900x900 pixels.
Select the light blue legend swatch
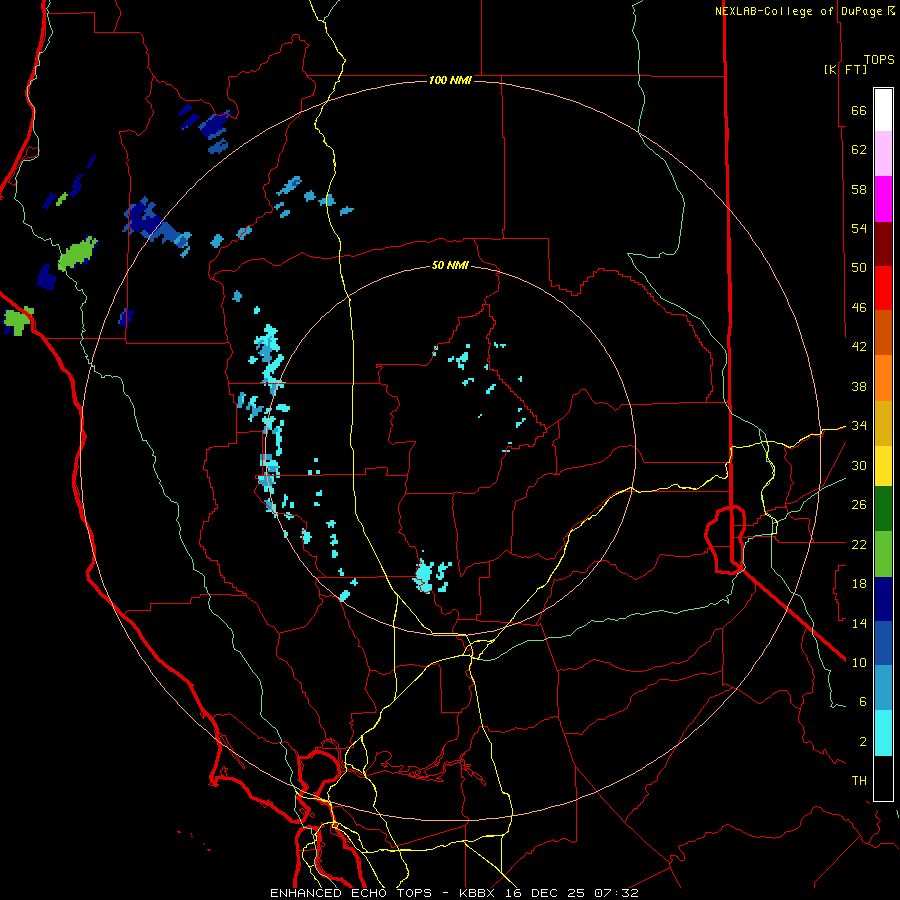point(883,688)
